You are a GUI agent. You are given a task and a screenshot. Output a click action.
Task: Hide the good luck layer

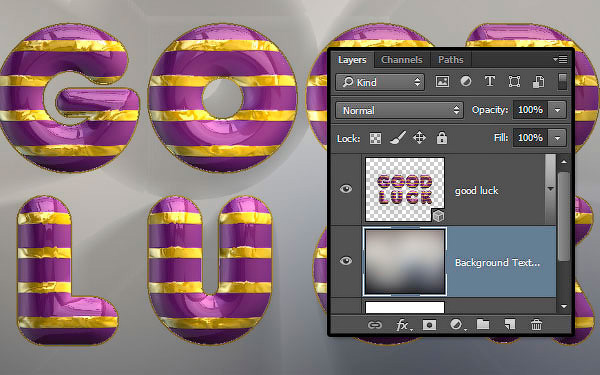346,189
